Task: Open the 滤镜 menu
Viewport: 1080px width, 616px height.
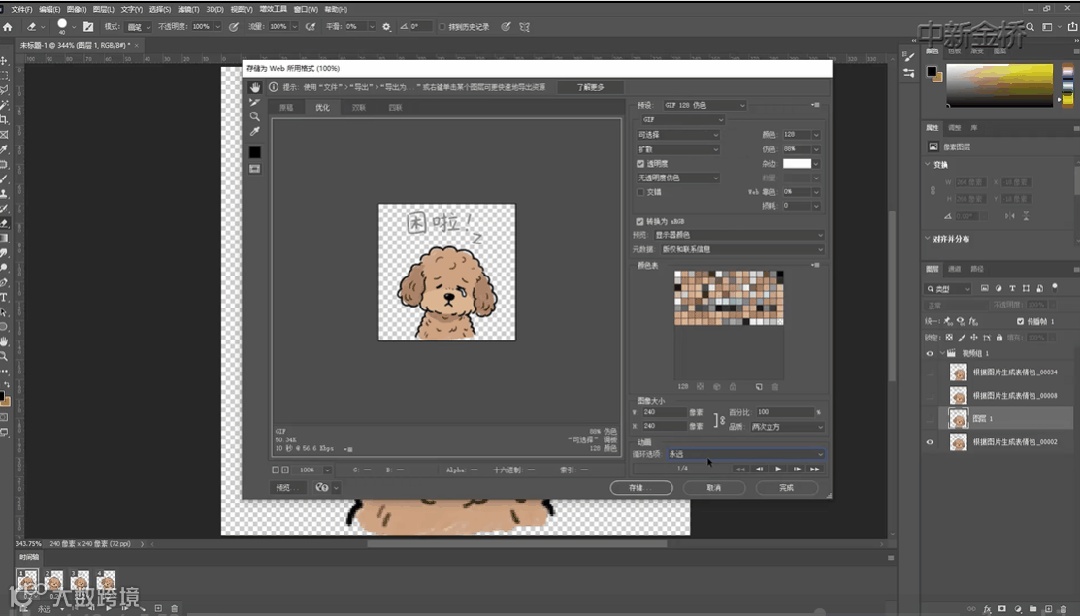Action: pyautogui.click(x=188, y=10)
